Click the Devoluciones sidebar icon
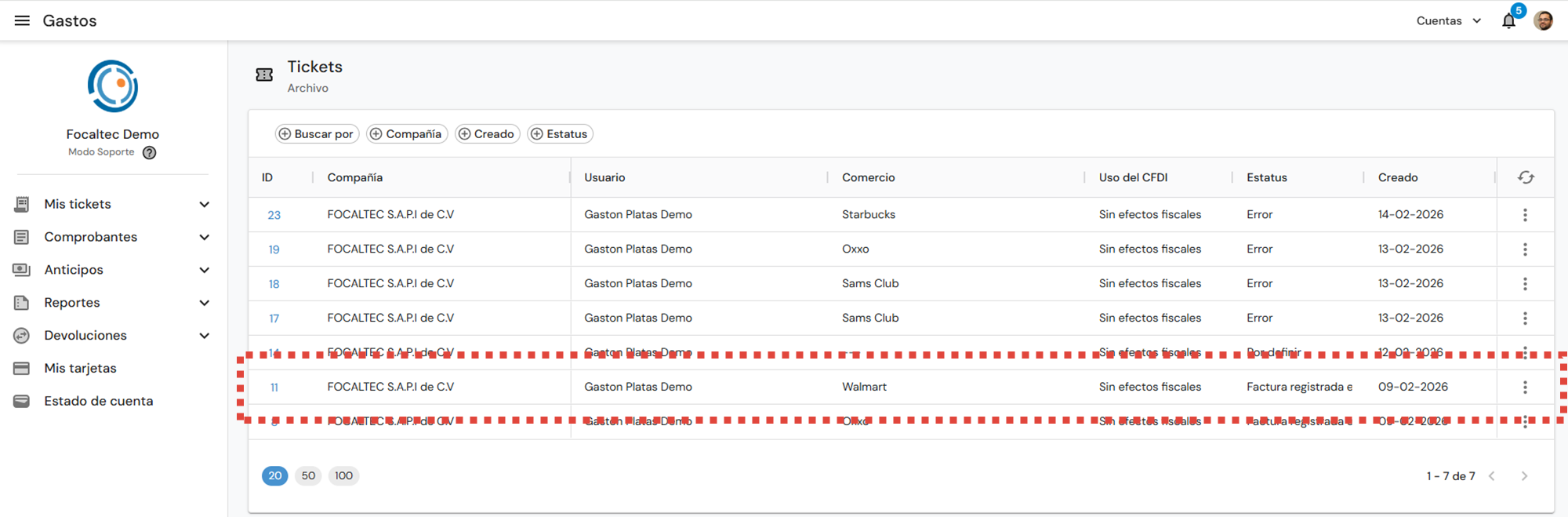 [22, 336]
